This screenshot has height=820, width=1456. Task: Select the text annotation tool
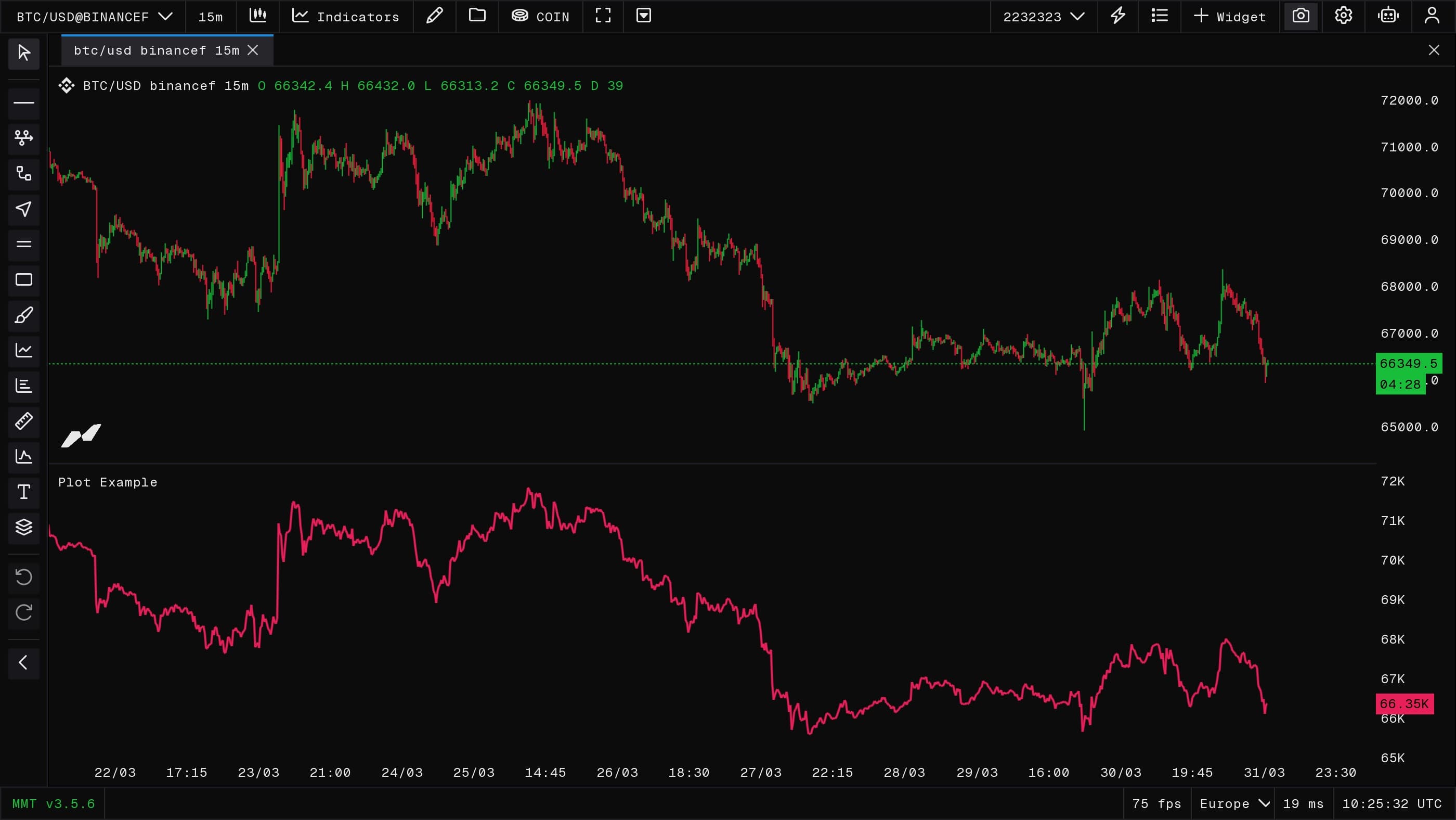pyautogui.click(x=24, y=492)
